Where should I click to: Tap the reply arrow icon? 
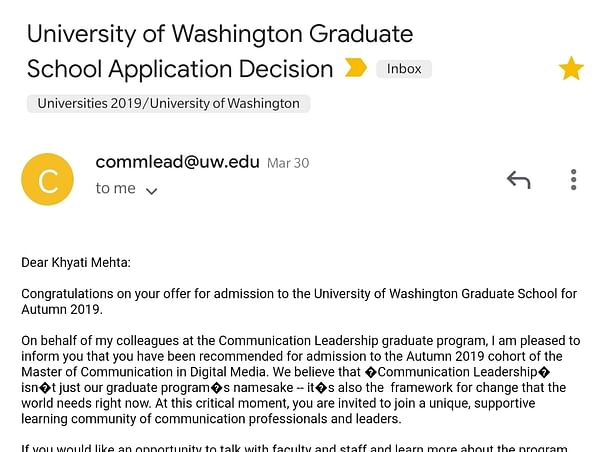[519, 180]
